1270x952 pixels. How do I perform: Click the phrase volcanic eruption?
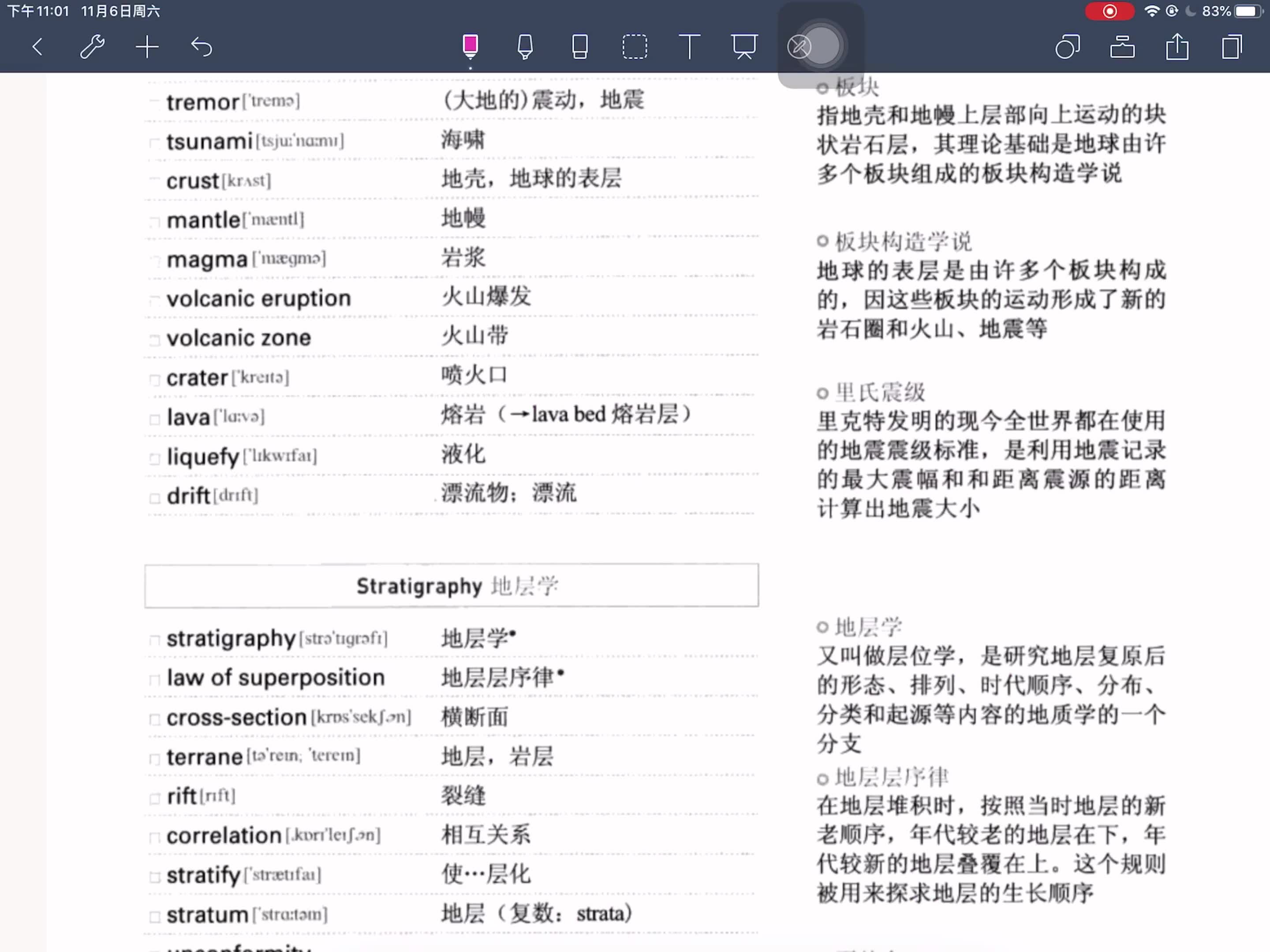pyautogui.click(x=258, y=298)
